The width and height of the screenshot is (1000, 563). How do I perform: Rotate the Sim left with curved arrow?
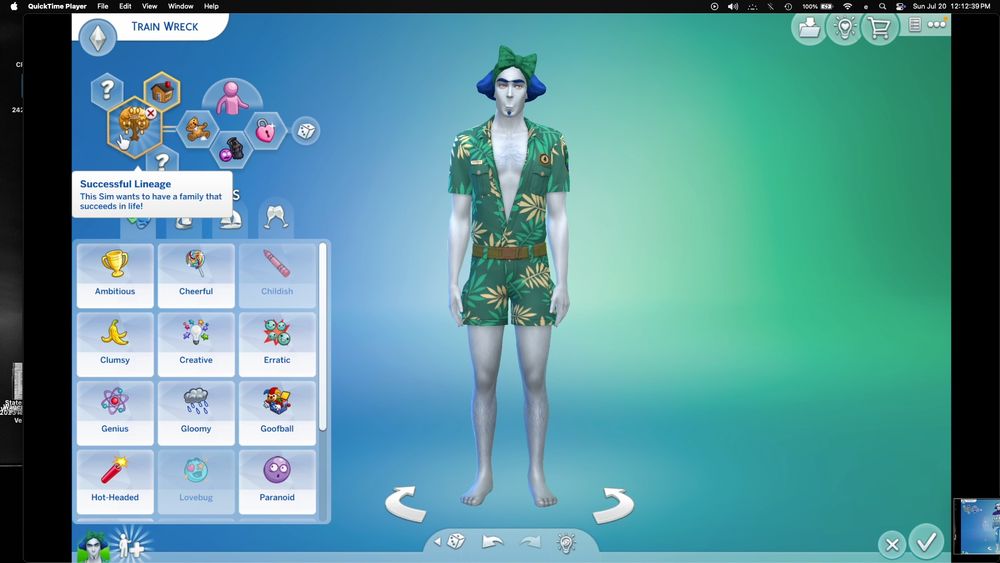pyautogui.click(x=405, y=504)
